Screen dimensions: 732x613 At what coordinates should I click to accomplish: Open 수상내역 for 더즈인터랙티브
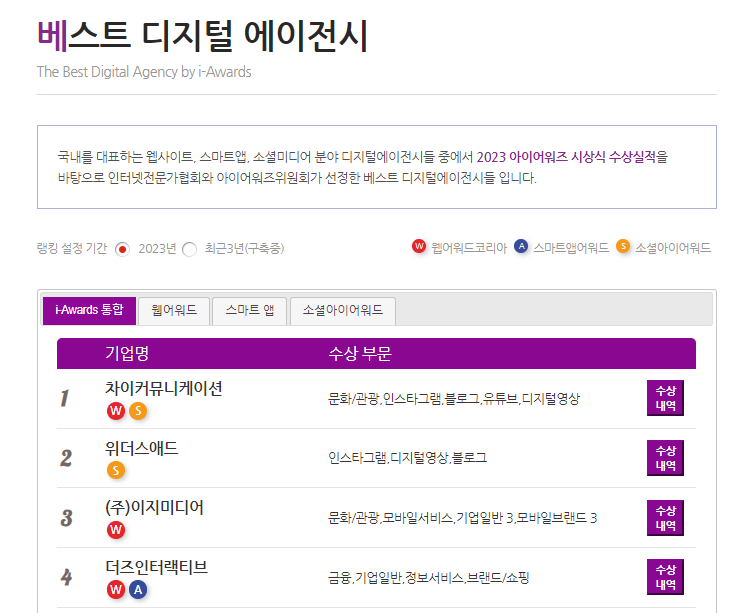coord(665,577)
